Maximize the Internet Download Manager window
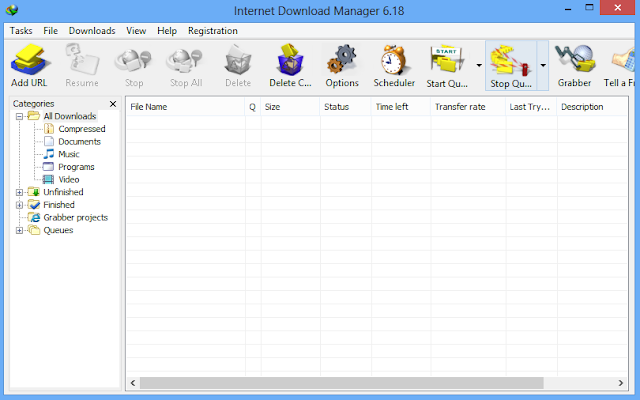This screenshot has height=400, width=640. click(x=589, y=7)
